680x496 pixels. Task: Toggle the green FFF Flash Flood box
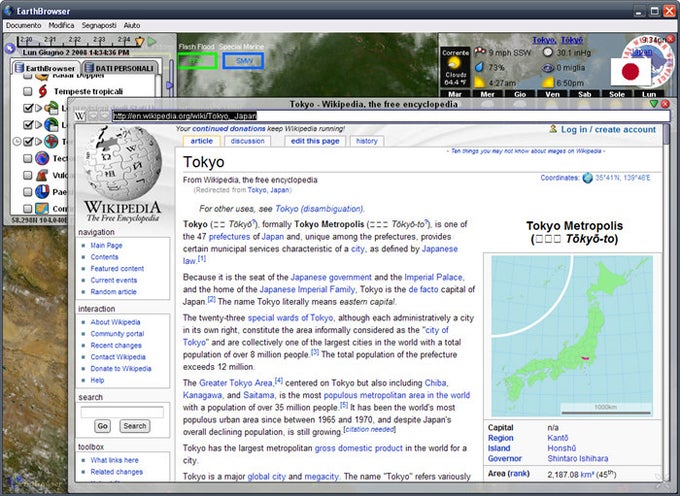pyautogui.click(x=197, y=61)
